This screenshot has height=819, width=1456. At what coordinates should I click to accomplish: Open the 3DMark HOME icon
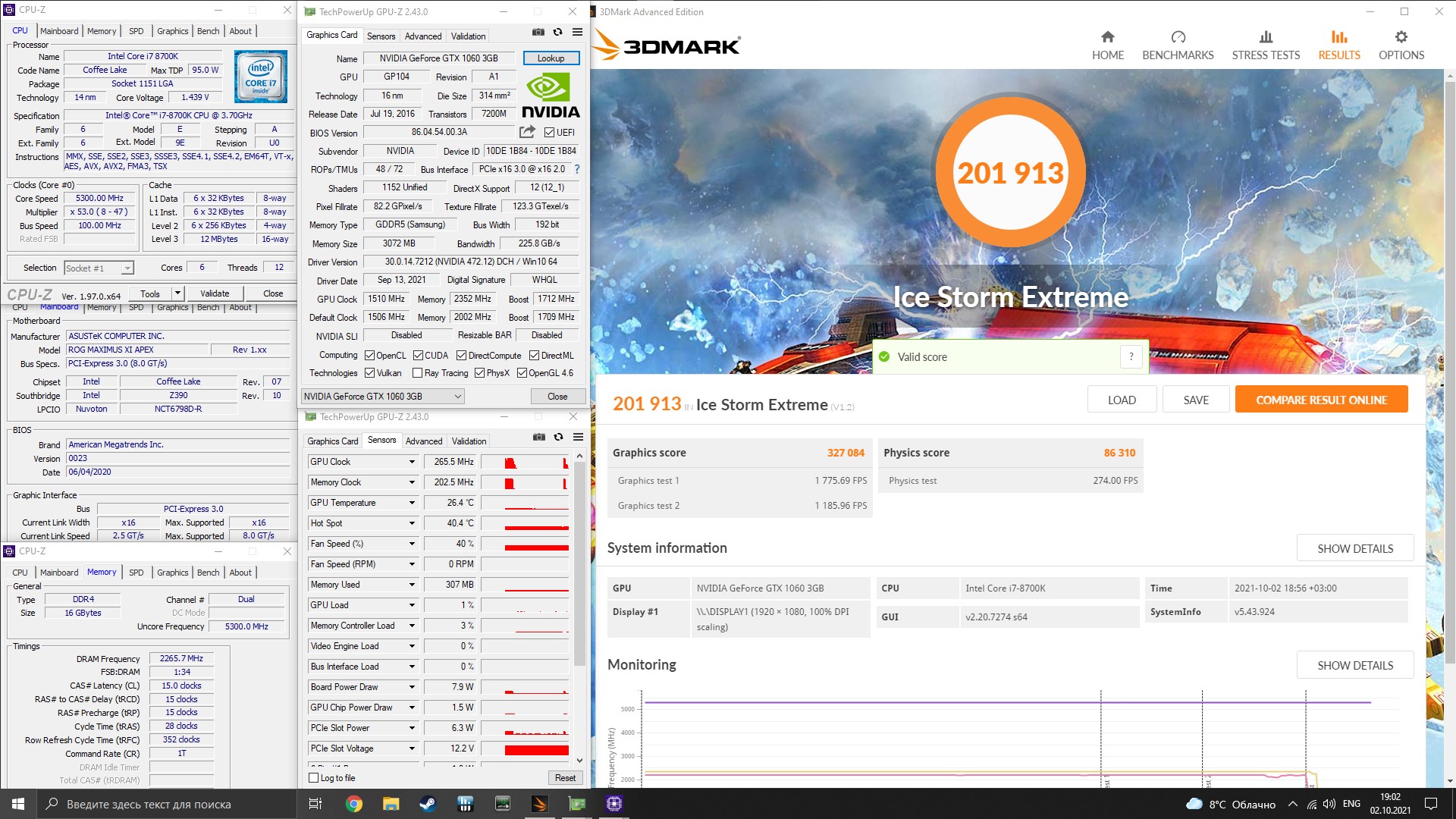pos(1108,36)
